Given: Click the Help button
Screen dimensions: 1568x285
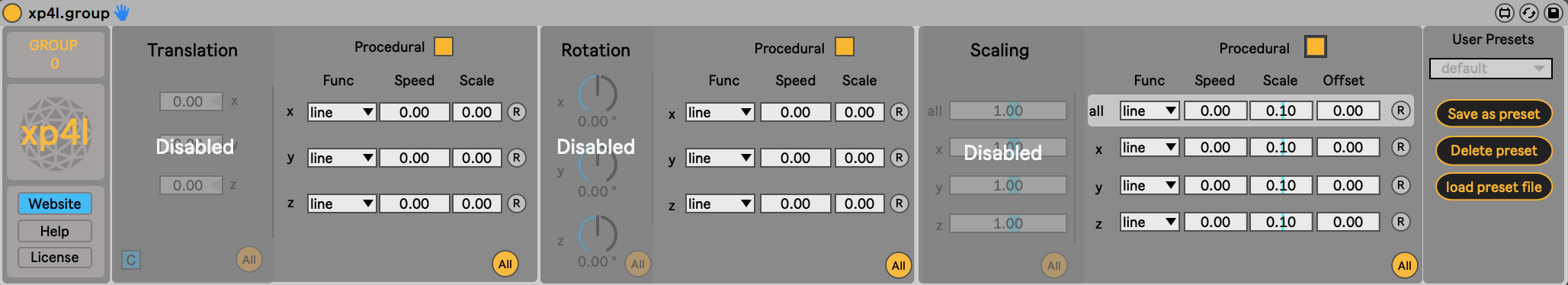Looking at the screenshot, I should tap(55, 231).
